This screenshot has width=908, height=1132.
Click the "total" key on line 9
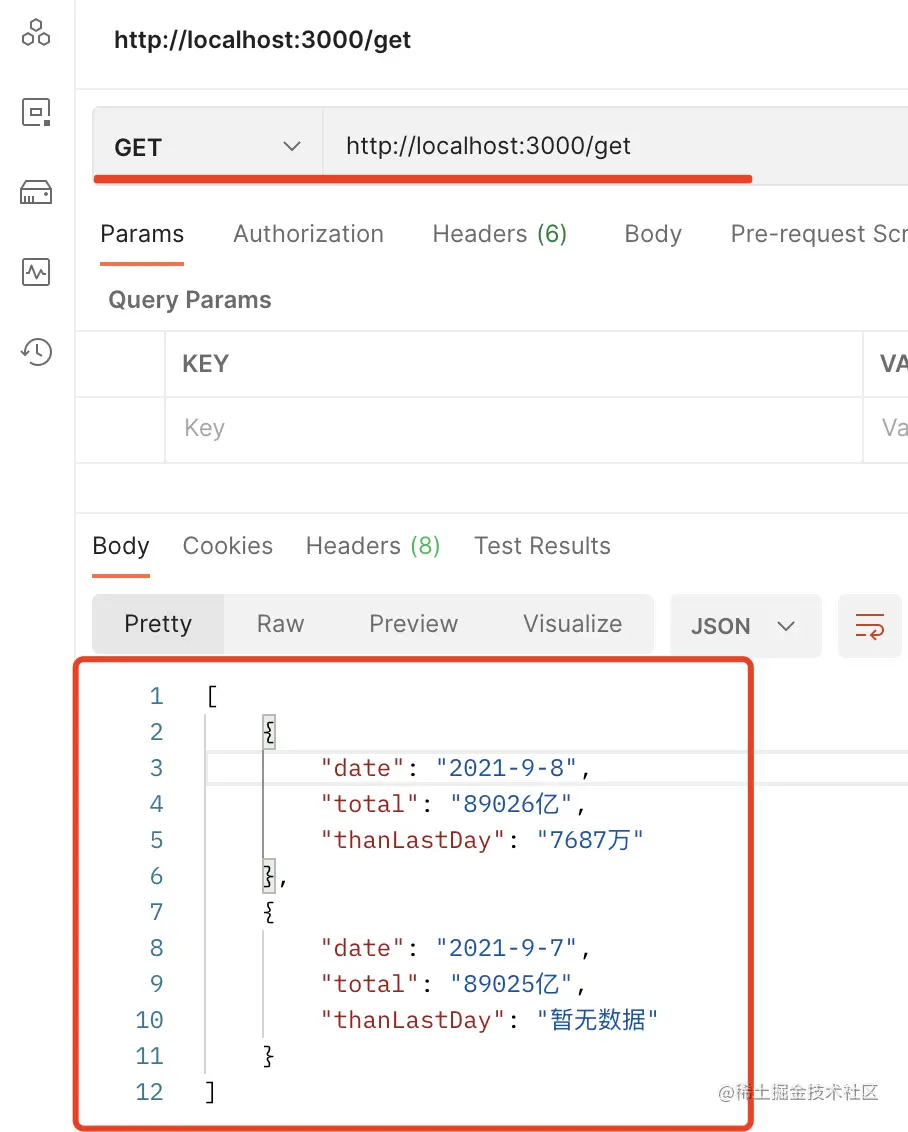pos(369,984)
